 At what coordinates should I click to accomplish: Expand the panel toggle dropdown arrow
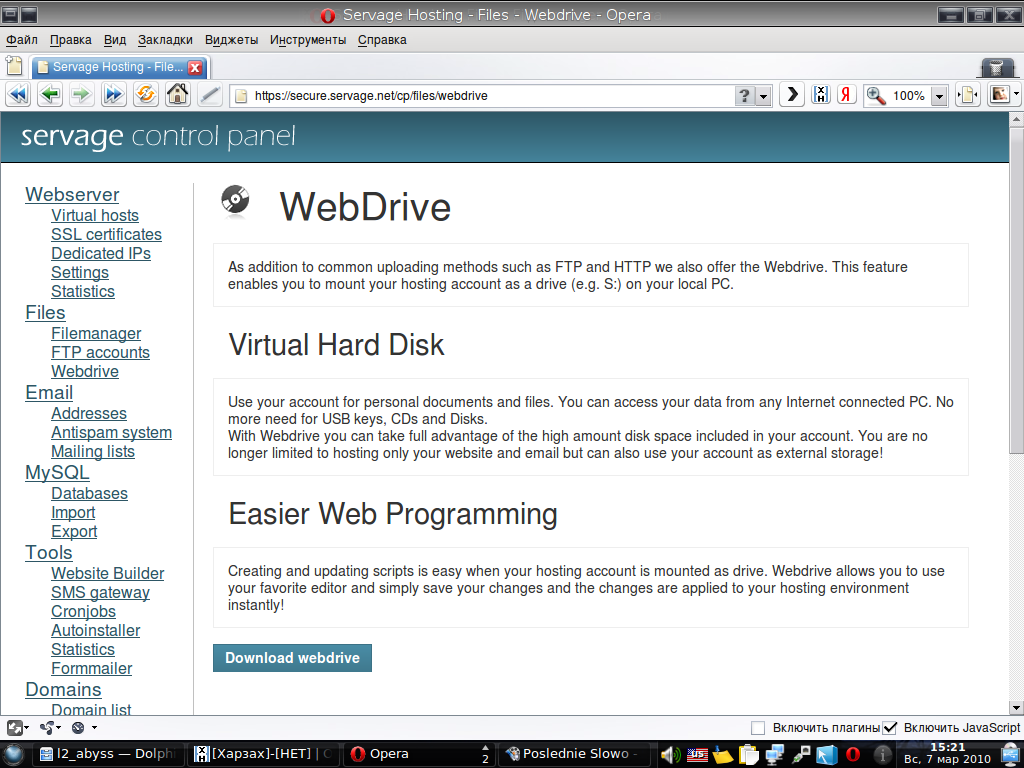click(26, 728)
